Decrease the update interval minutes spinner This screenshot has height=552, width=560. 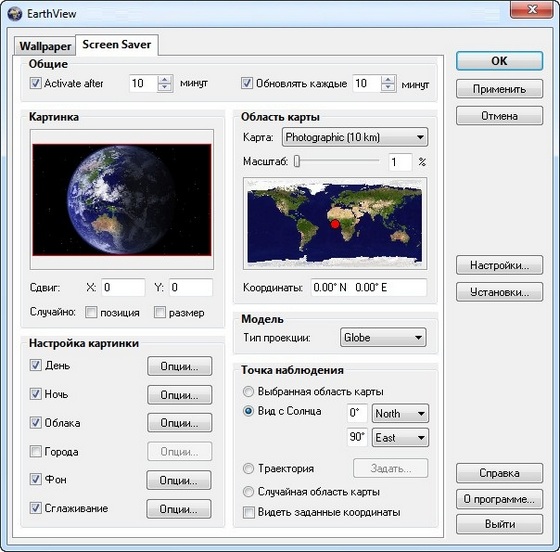388,88
